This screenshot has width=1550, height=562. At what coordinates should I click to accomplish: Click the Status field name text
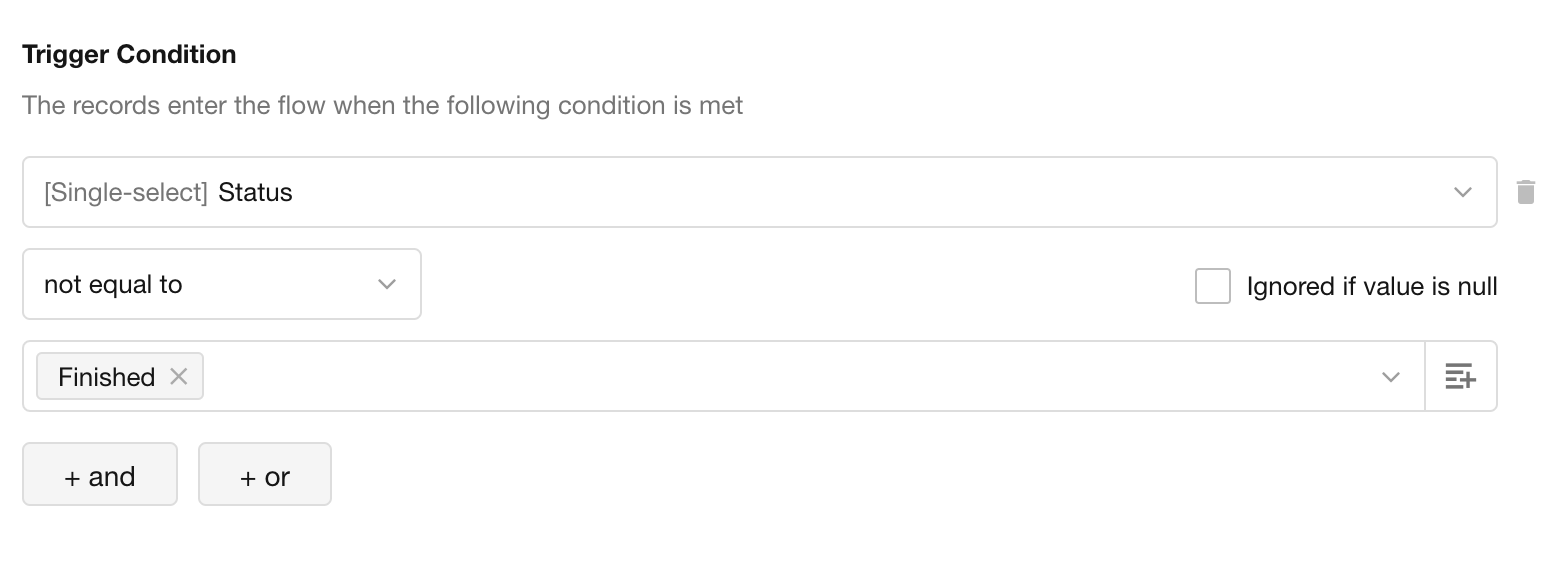click(255, 192)
